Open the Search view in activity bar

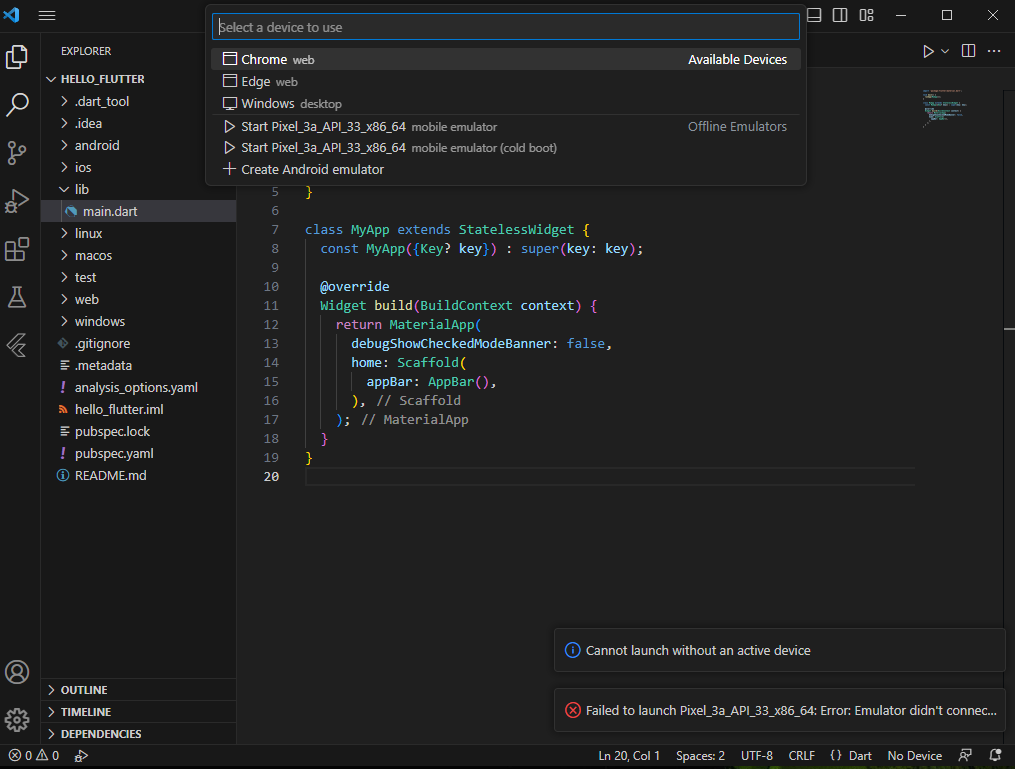click(17, 104)
